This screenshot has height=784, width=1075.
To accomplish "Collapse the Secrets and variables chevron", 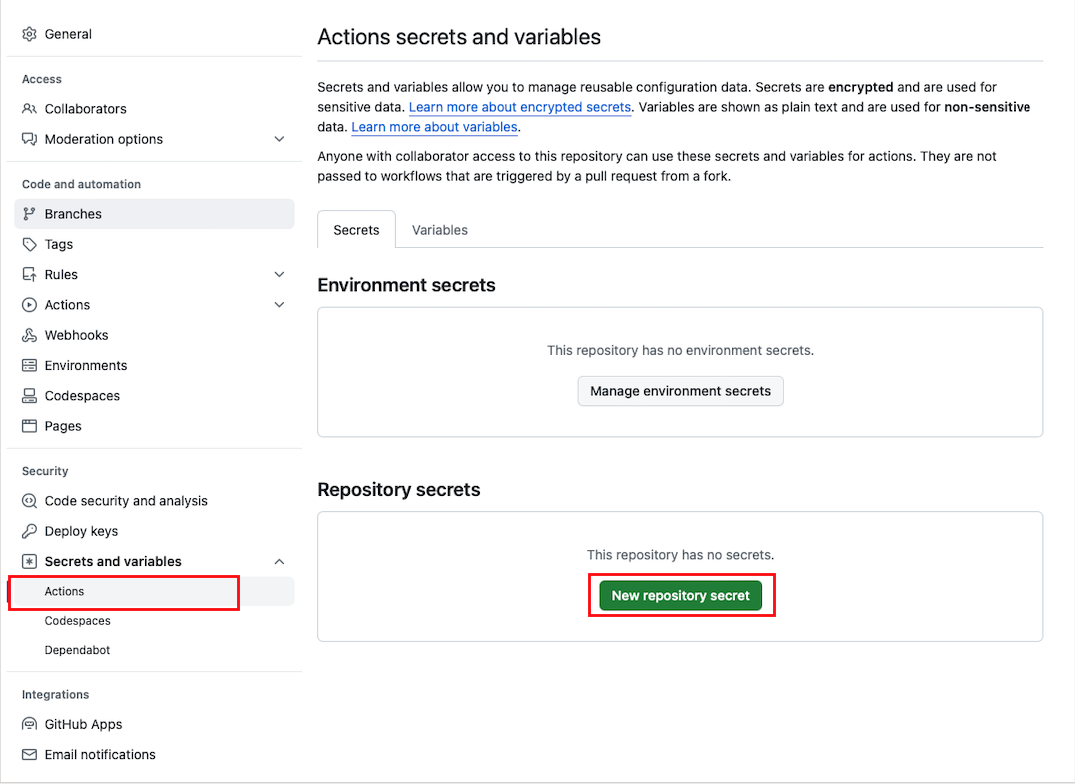I will pos(279,561).
